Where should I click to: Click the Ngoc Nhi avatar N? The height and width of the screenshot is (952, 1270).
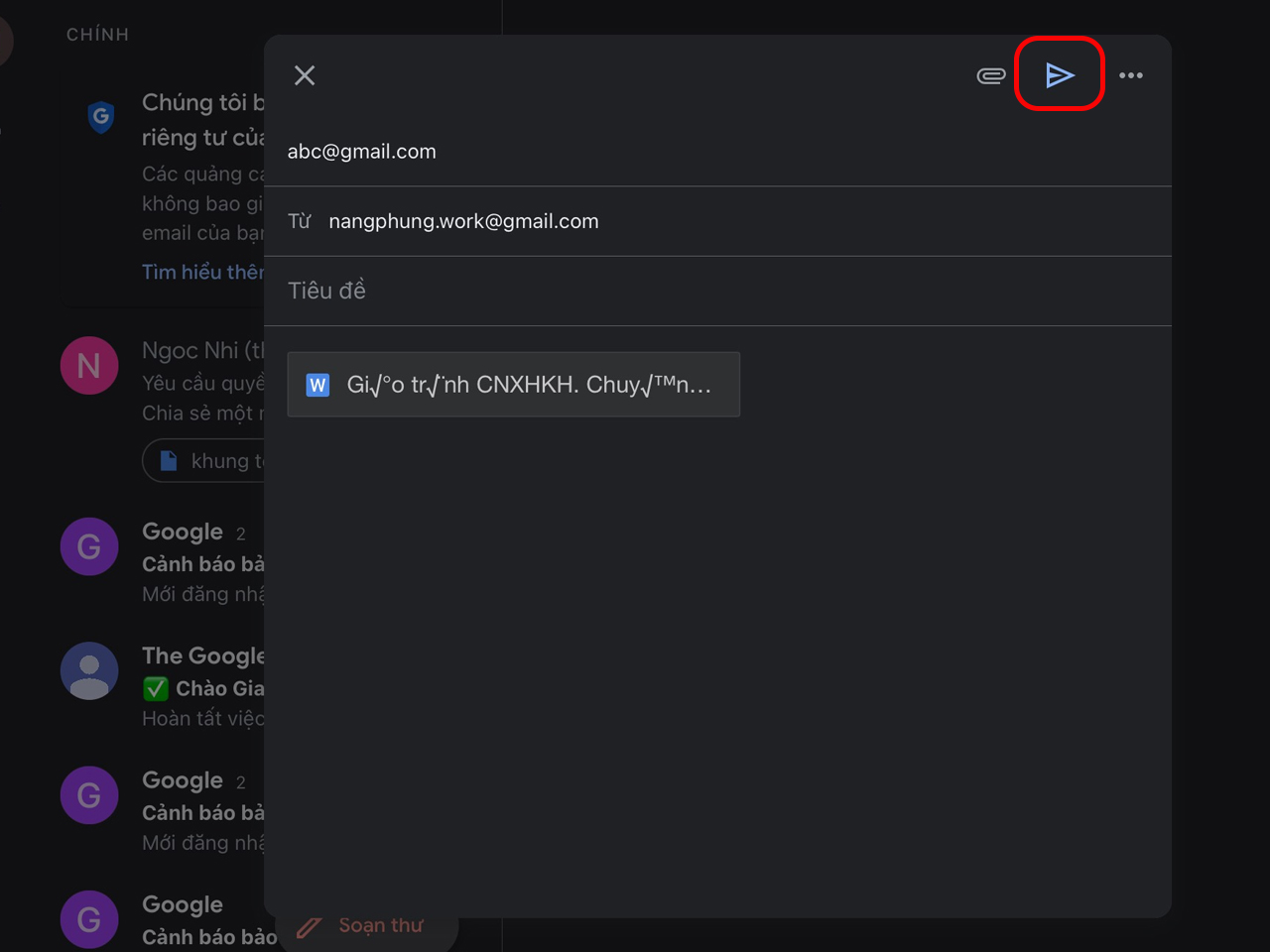(x=89, y=366)
